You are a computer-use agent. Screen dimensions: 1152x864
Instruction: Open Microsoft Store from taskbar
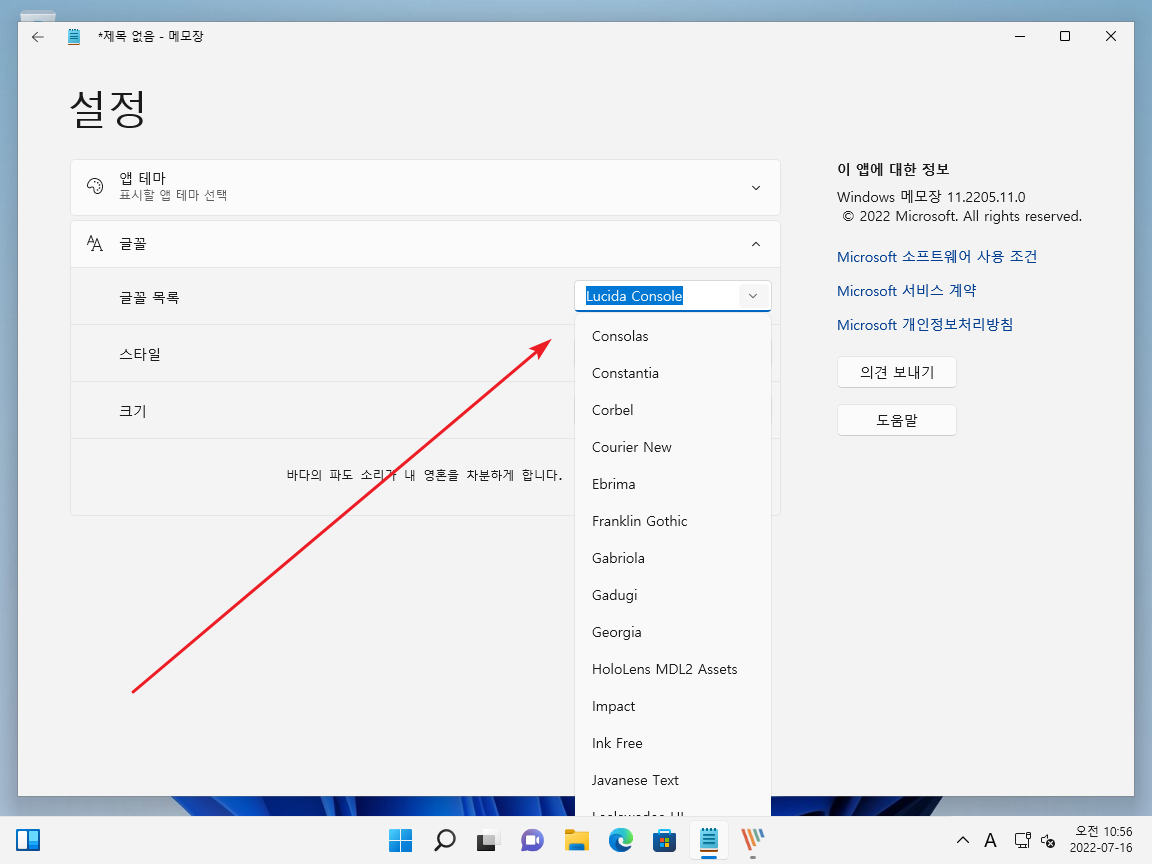(x=665, y=840)
